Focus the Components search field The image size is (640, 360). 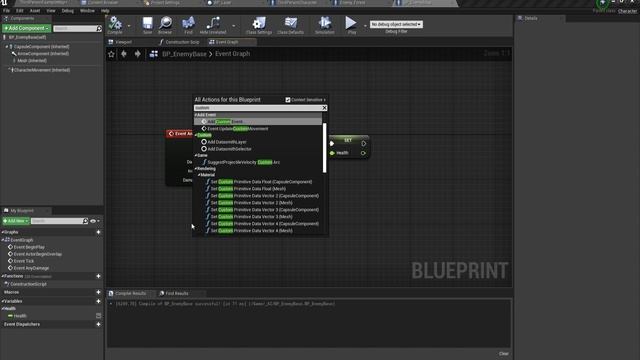point(74,29)
